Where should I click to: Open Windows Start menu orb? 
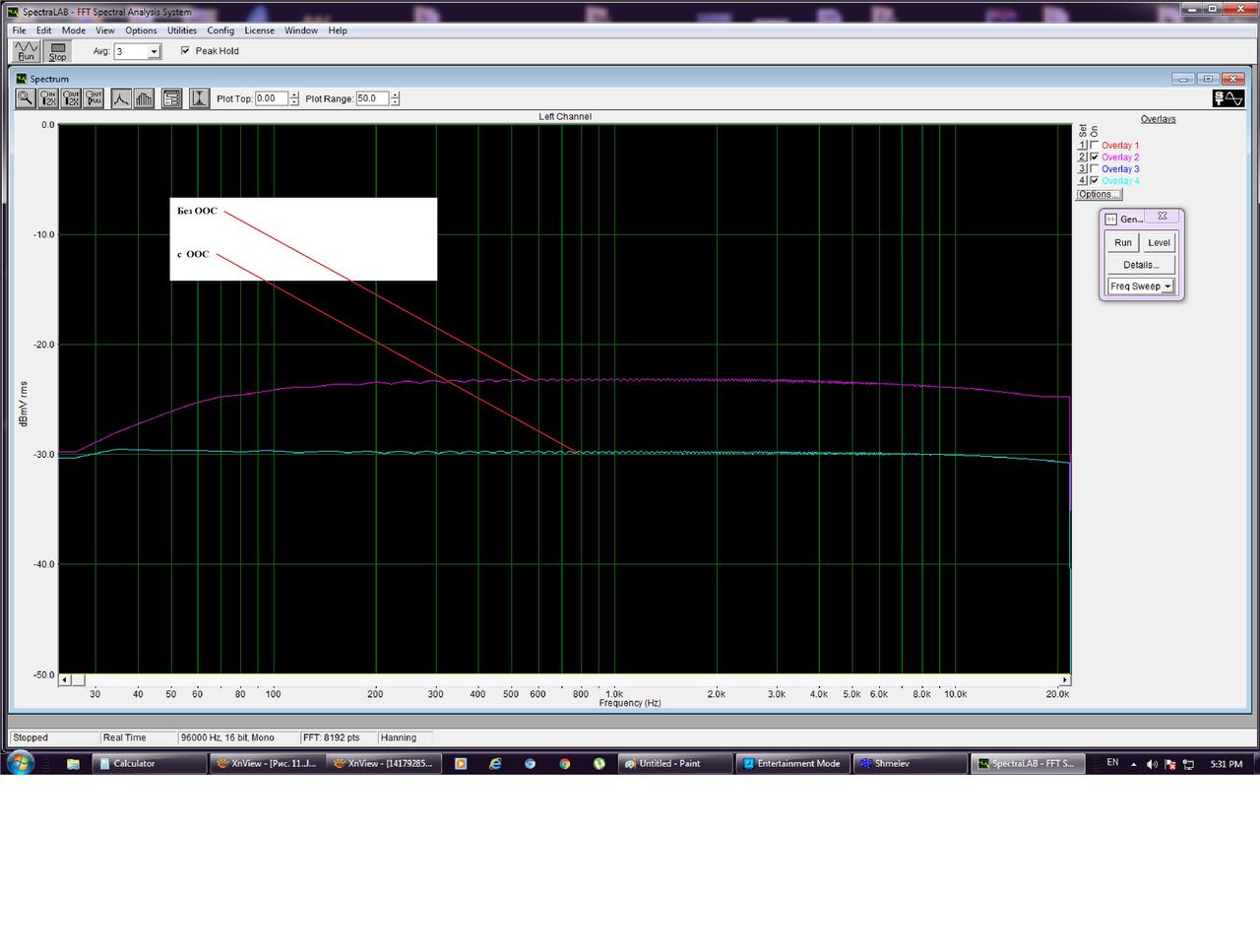pyautogui.click(x=20, y=763)
